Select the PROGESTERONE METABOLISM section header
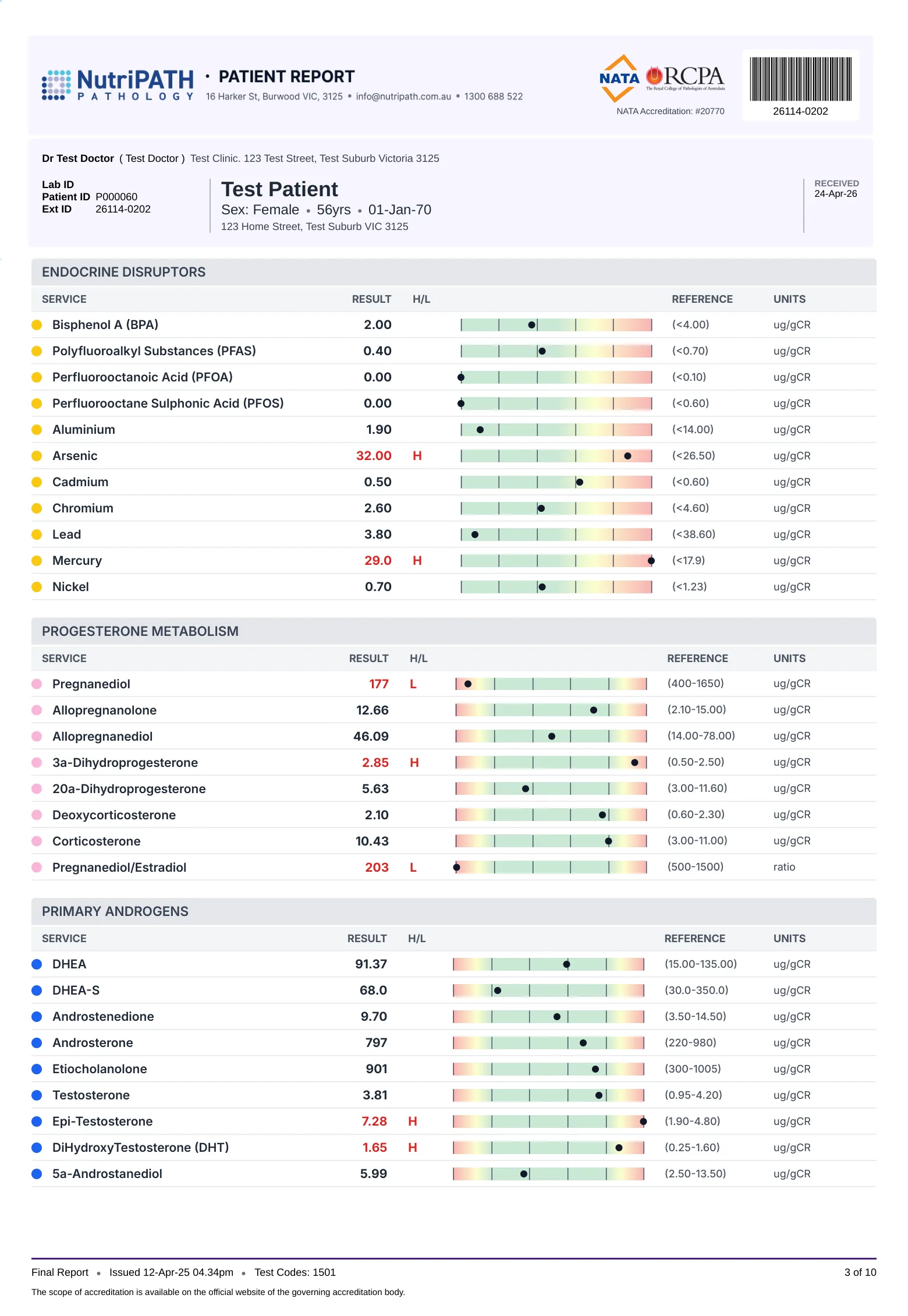 pyautogui.click(x=454, y=631)
